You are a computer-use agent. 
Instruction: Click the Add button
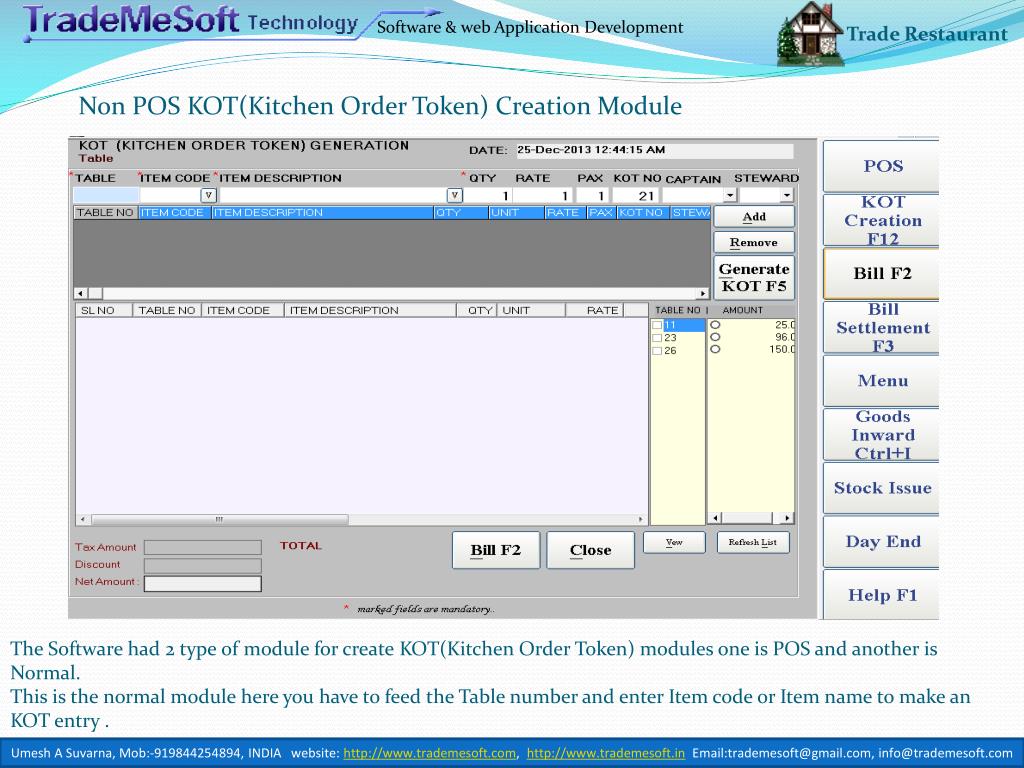(x=754, y=217)
